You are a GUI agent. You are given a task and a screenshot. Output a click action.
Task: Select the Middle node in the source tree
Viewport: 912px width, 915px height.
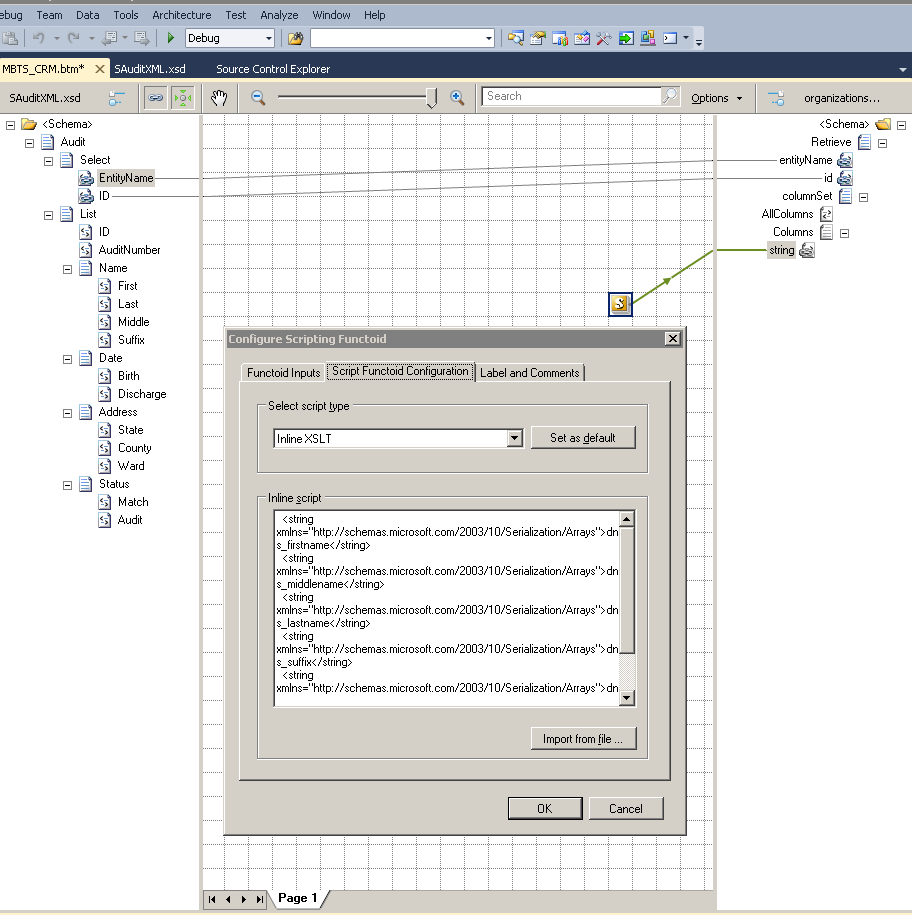pos(133,322)
